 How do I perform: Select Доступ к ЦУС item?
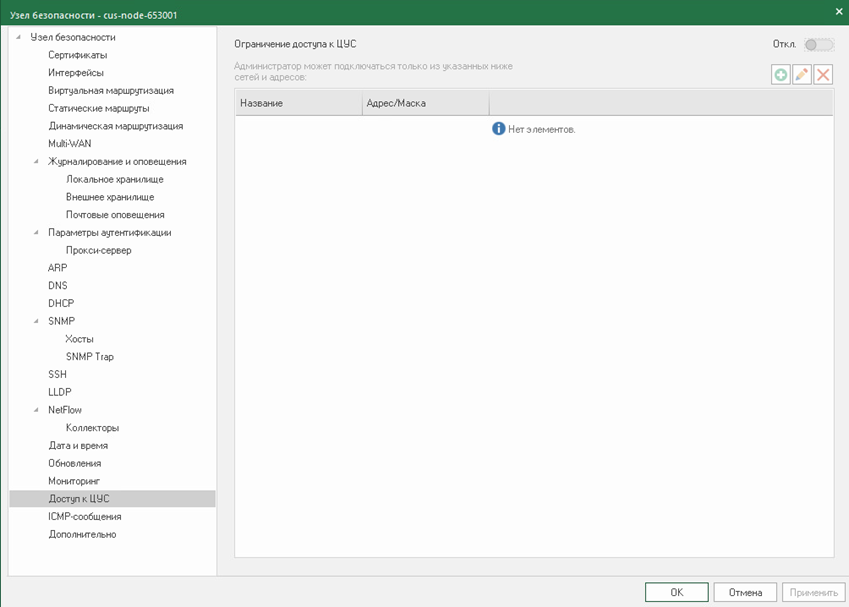pyautogui.click(x=113, y=499)
